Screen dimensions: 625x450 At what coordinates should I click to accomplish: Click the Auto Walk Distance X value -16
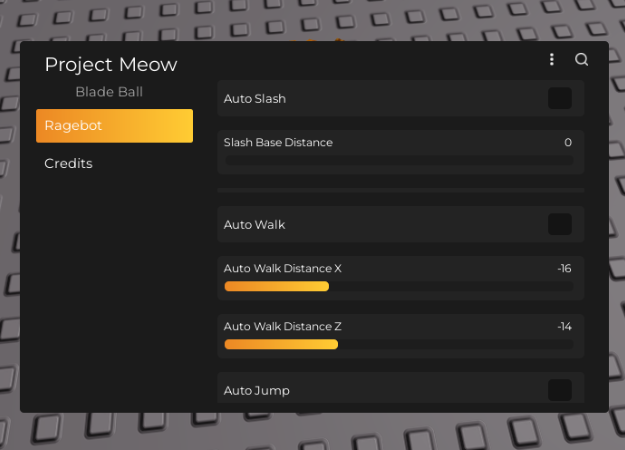pos(564,269)
